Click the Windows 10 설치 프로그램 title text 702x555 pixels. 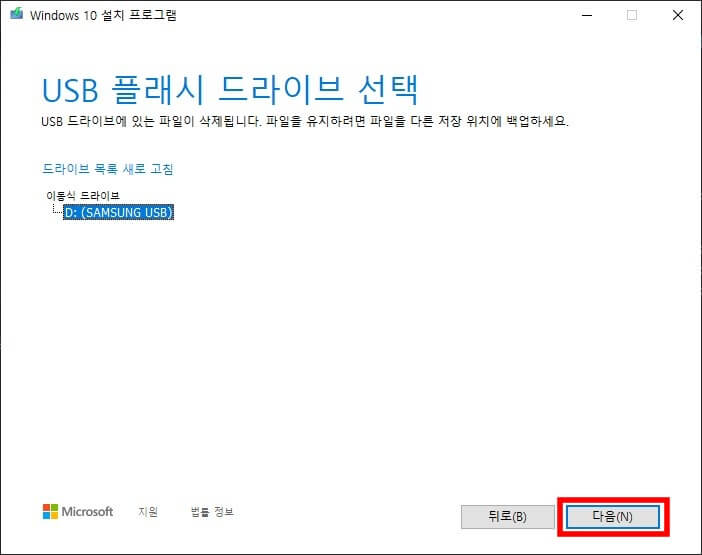pos(103,15)
